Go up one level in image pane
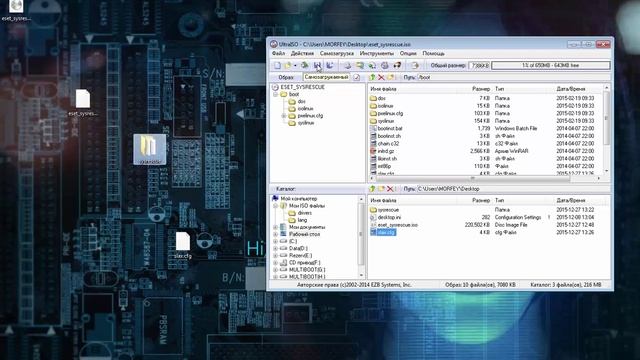The width and height of the screenshot is (640, 360). point(372,77)
